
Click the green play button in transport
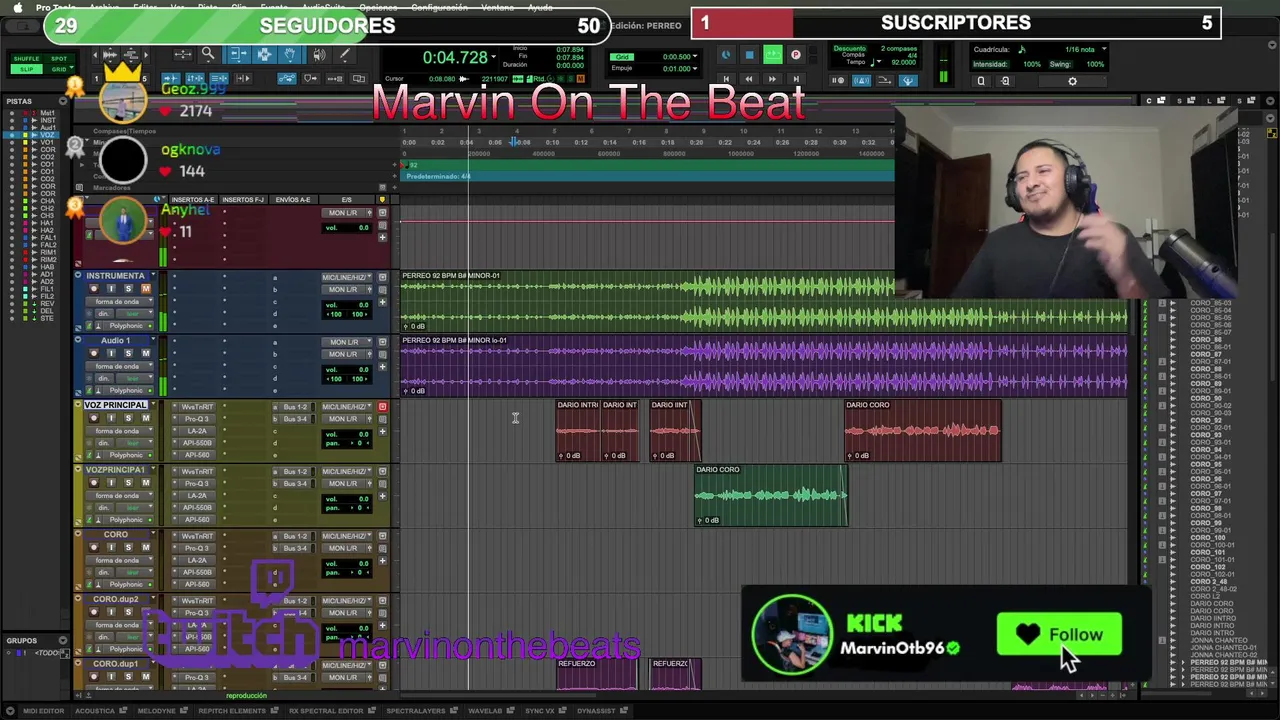(772, 55)
